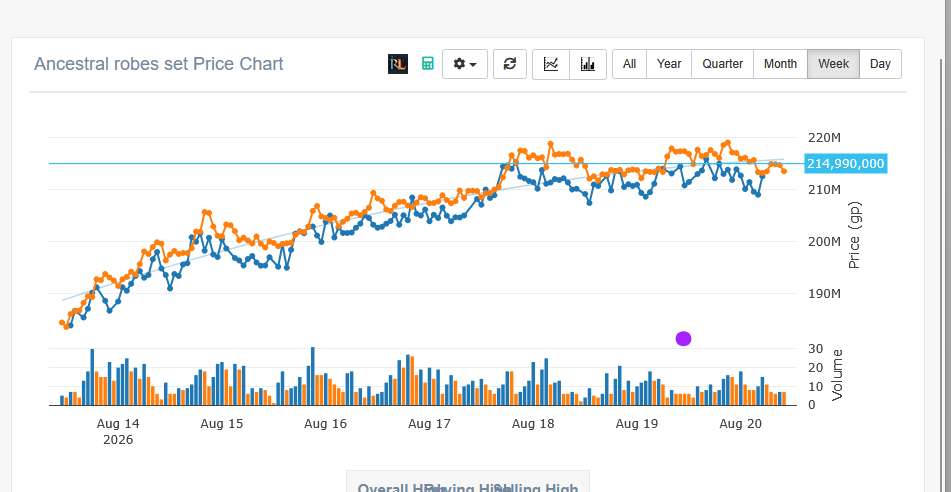The width and height of the screenshot is (951, 492).
Task: Click the Ancestral robes set Price Chart title
Action: pos(158,64)
